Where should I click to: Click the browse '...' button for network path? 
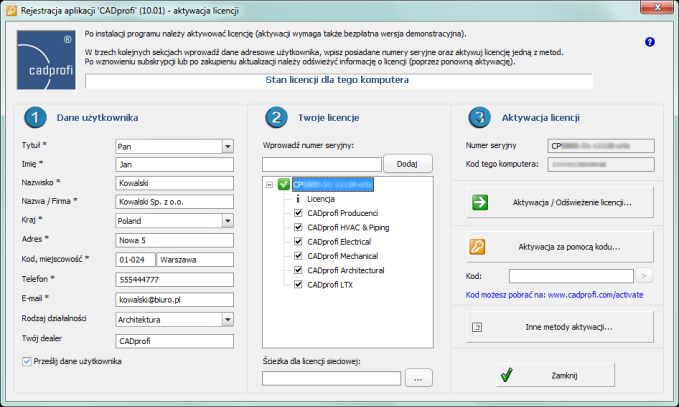tap(418, 378)
